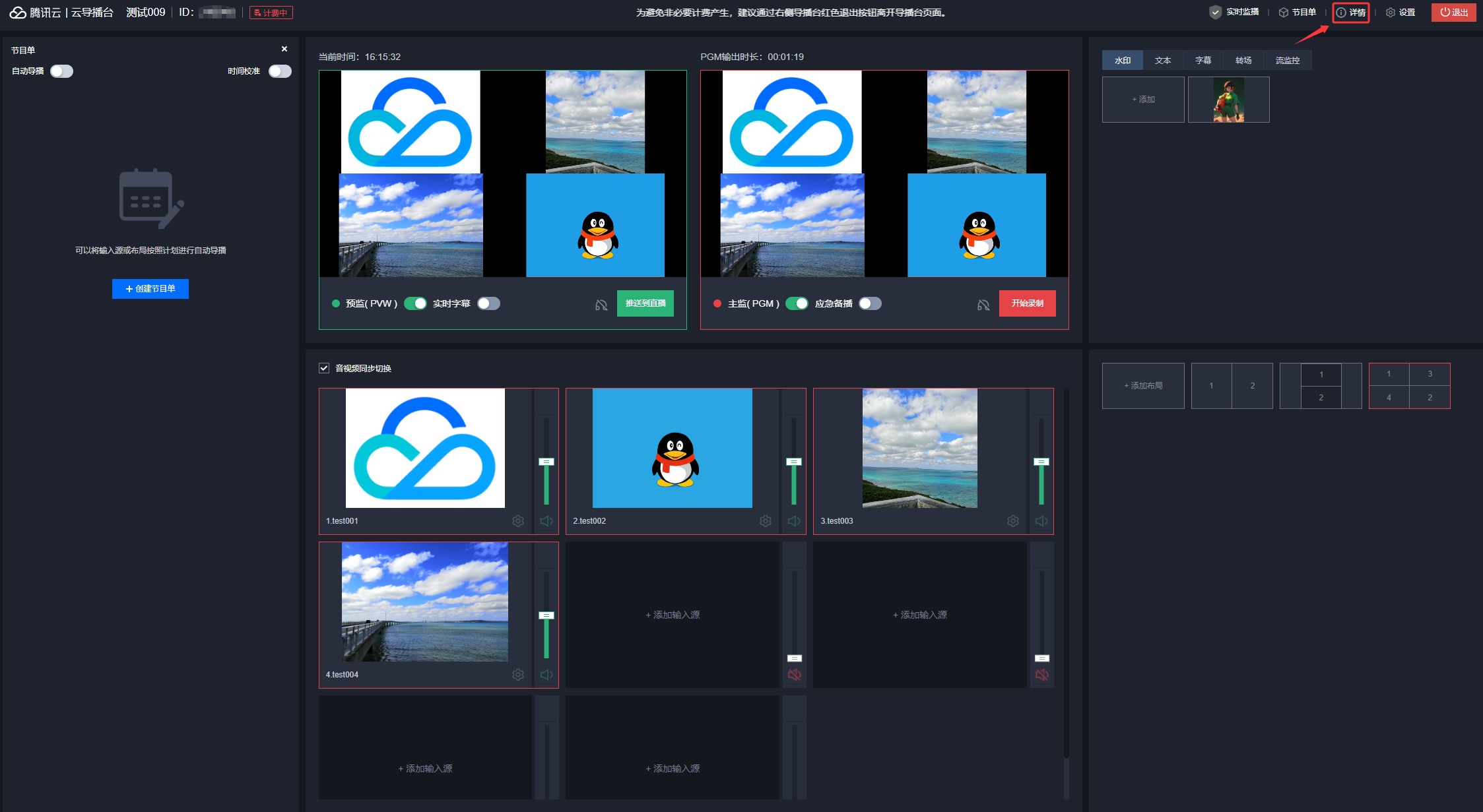Click gear icon on test003 source

(1012, 521)
